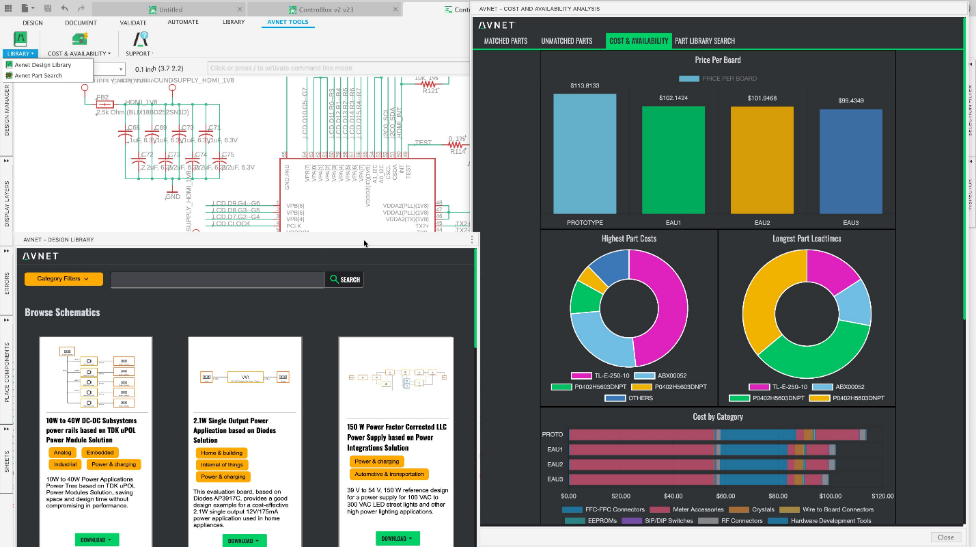Viewport: 976px width, 547px height.
Task: Click the green Avnet Library book icon
Action: pyautogui.click(x=21, y=39)
